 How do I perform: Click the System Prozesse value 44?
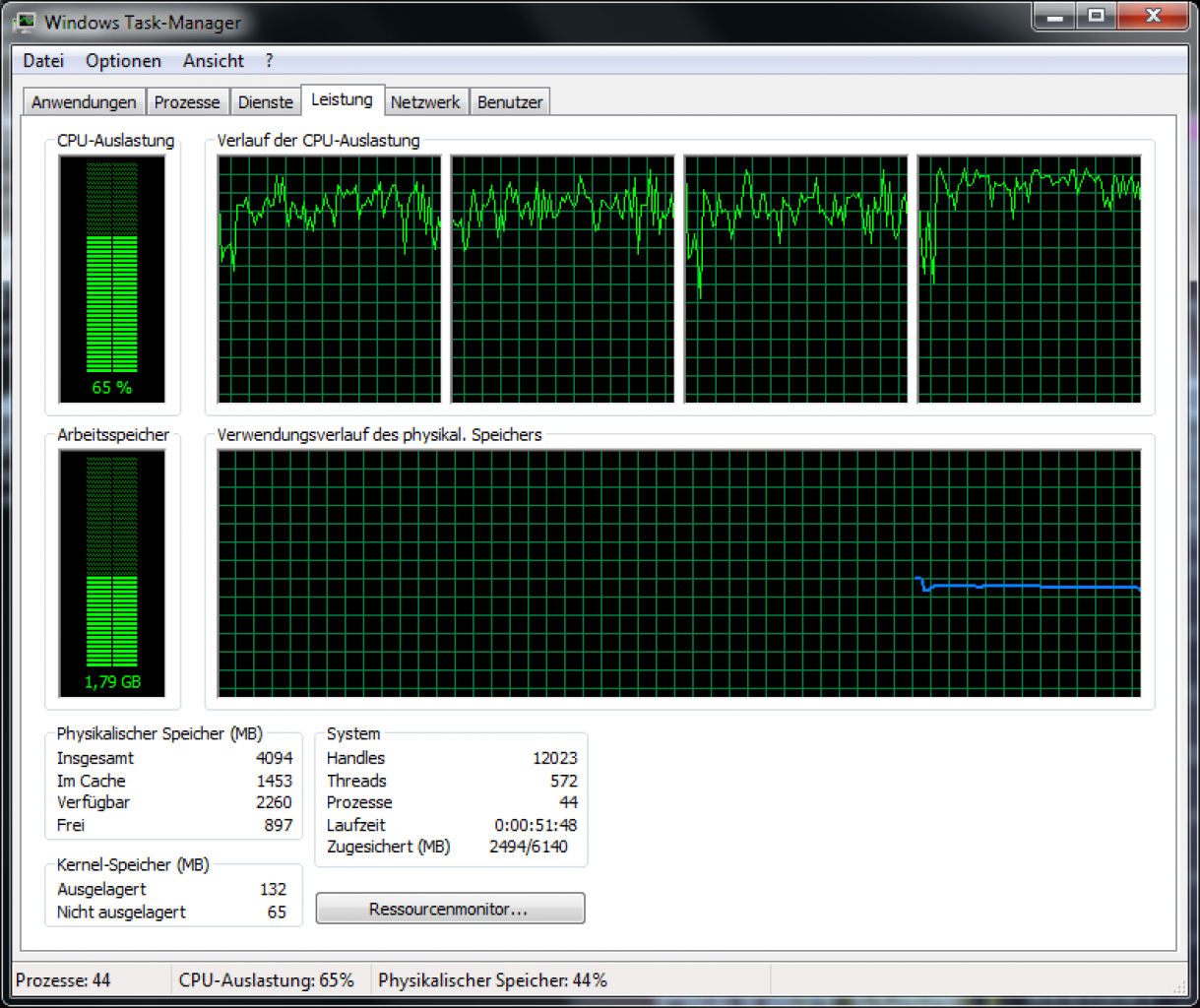click(x=569, y=802)
